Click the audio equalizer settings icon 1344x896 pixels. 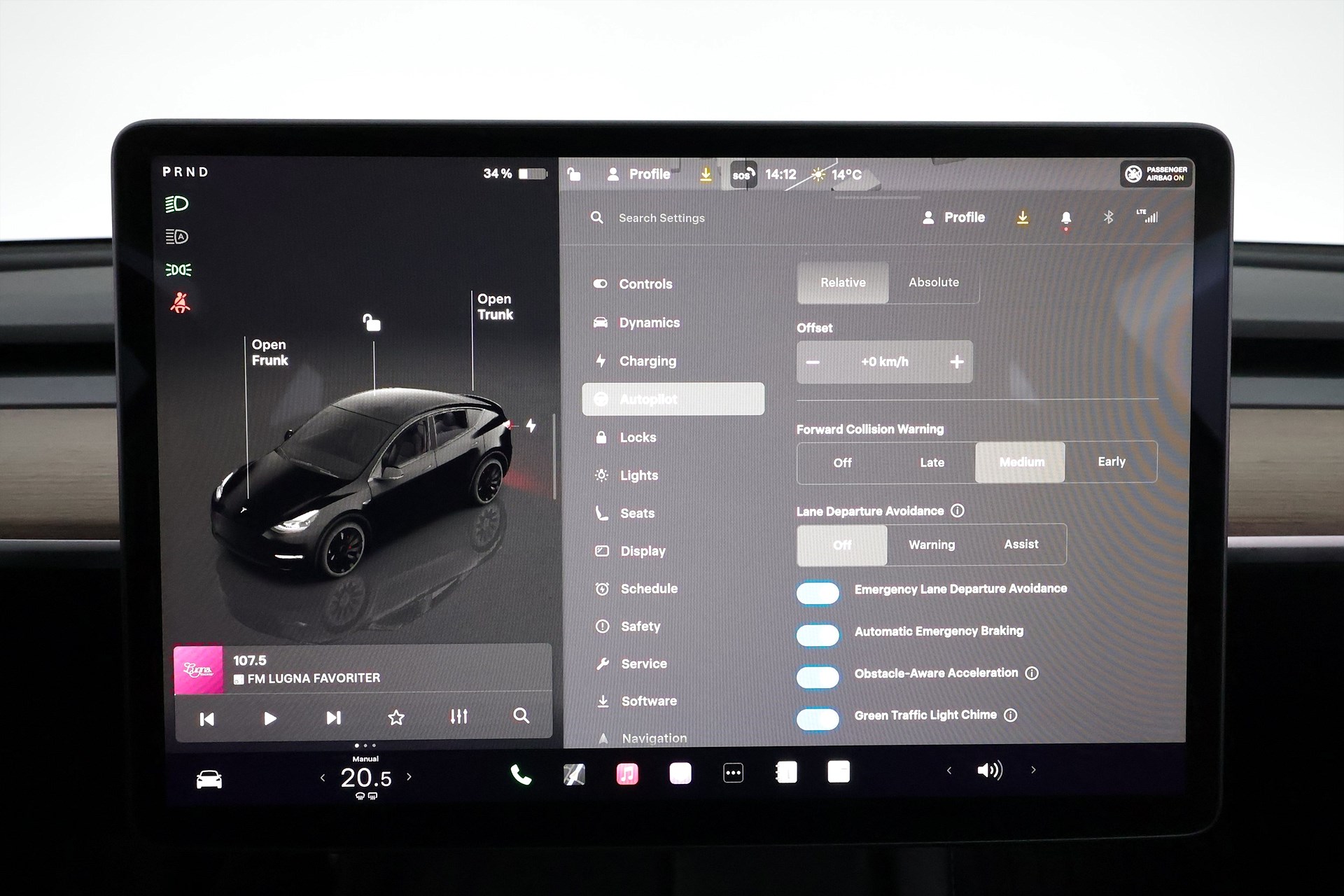[x=458, y=717]
